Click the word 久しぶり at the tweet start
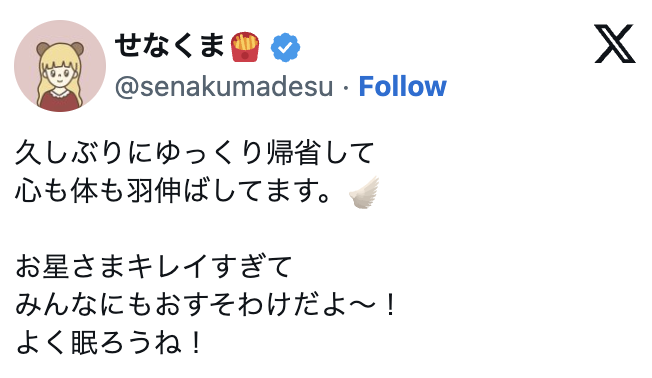Viewport: 652px width, 378px height. 70,153
